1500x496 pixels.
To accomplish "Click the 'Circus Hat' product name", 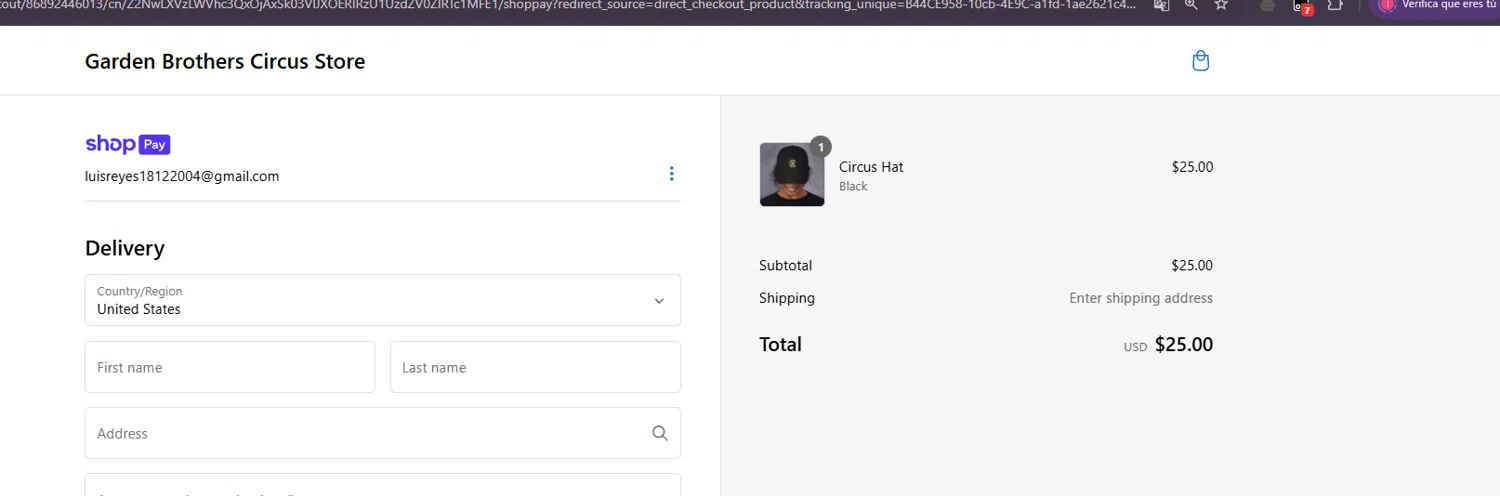I will [871, 167].
